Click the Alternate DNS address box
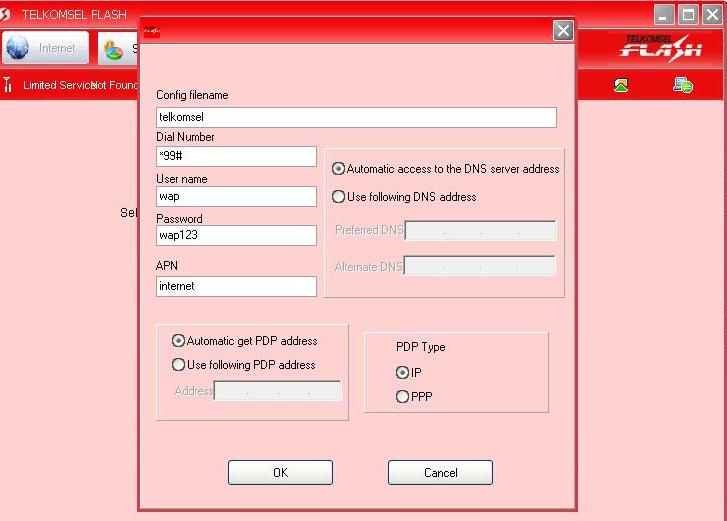The image size is (727, 521). click(479, 266)
